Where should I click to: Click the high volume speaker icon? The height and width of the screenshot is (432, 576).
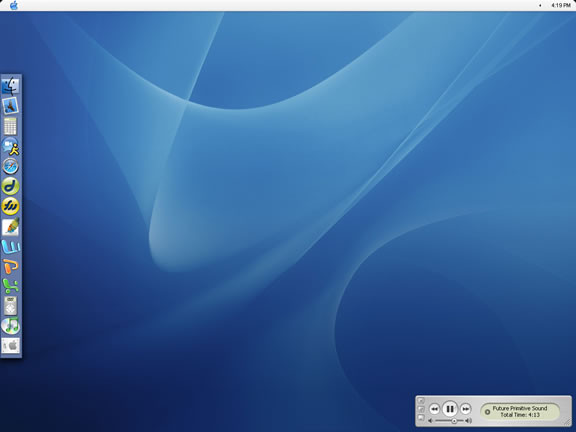468,421
